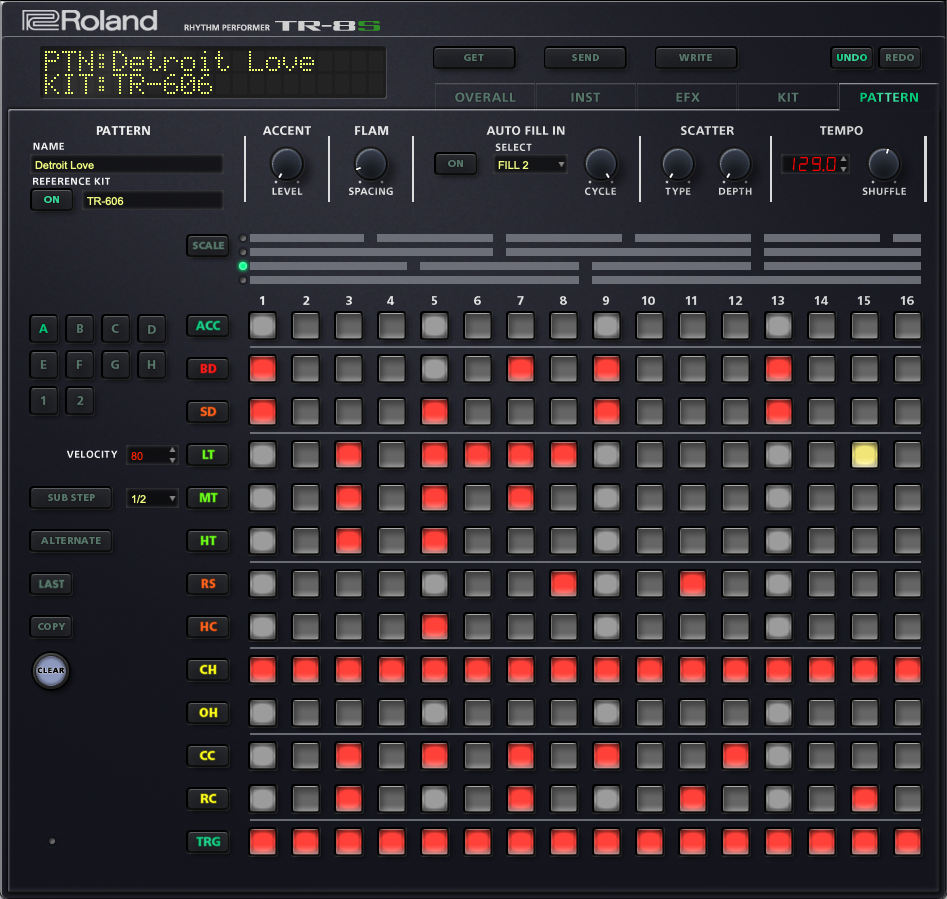Image resolution: width=947 pixels, height=899 pixels.
Task: Toggle the Reference Kit ON switch
Action: point(51,200)
